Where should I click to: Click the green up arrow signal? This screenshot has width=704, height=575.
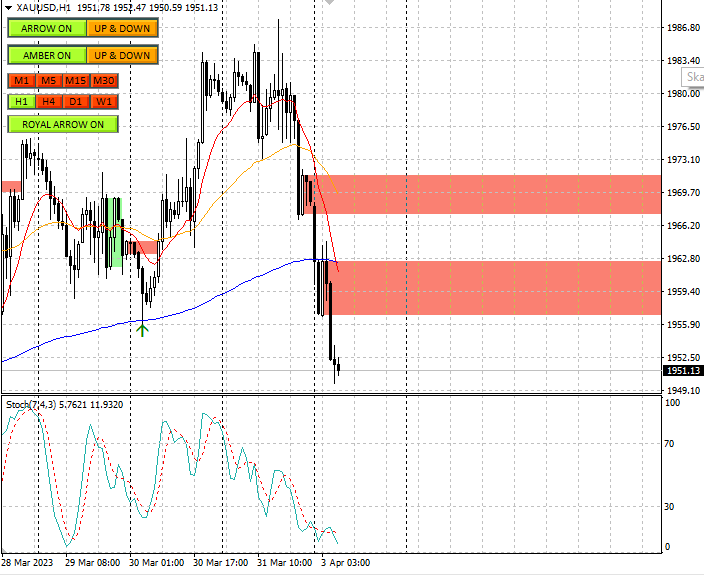pyautogui.click(x=142, y=330)
